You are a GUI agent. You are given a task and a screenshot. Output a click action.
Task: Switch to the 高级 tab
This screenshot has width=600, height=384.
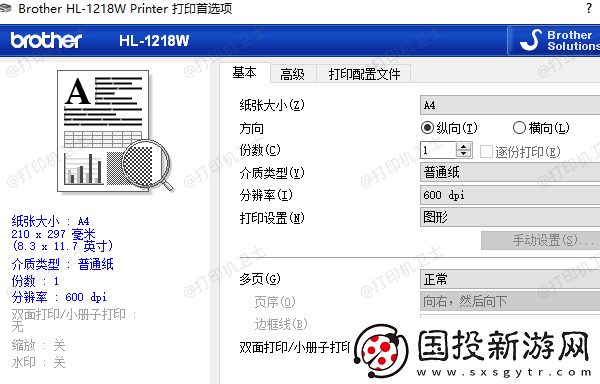pyautogui.click(x=292, y=74)
